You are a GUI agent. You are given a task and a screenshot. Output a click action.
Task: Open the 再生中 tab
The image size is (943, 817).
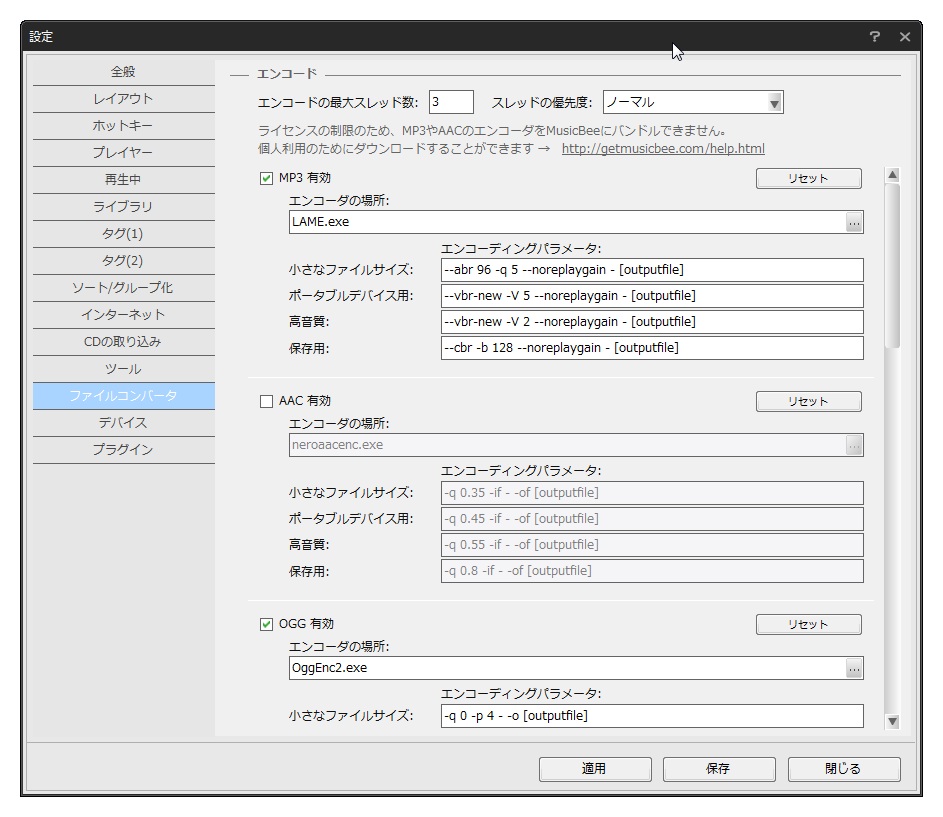point(123,180)
